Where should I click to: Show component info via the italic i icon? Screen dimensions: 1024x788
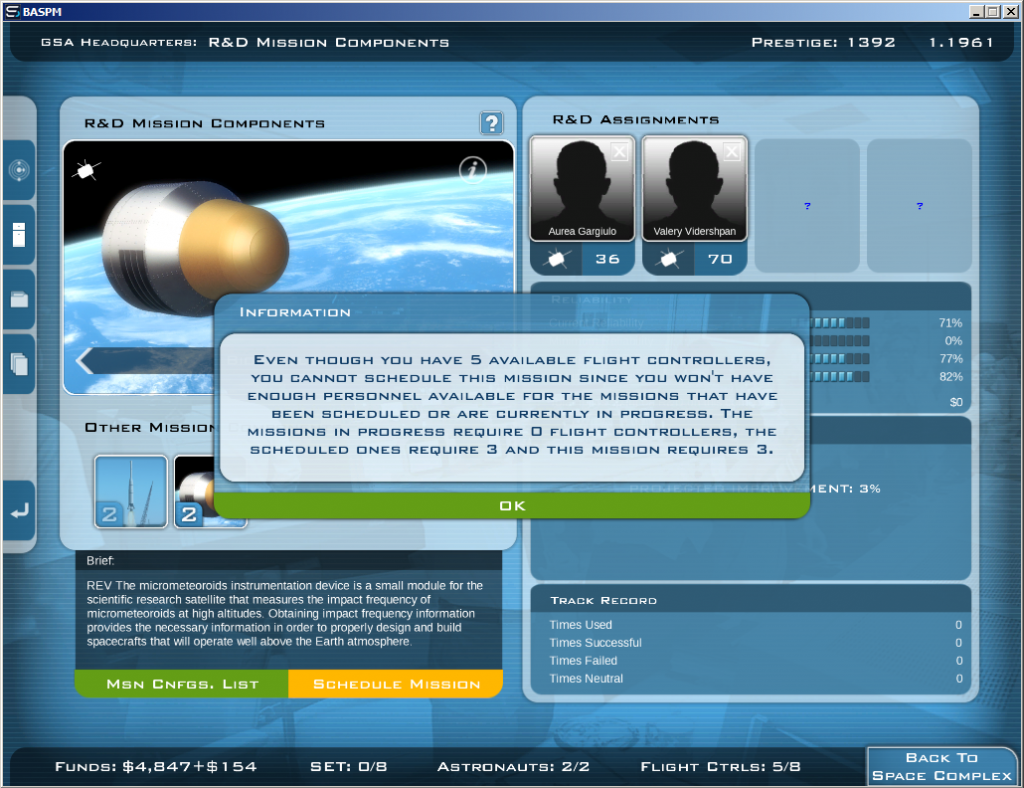tap(472, 170)
